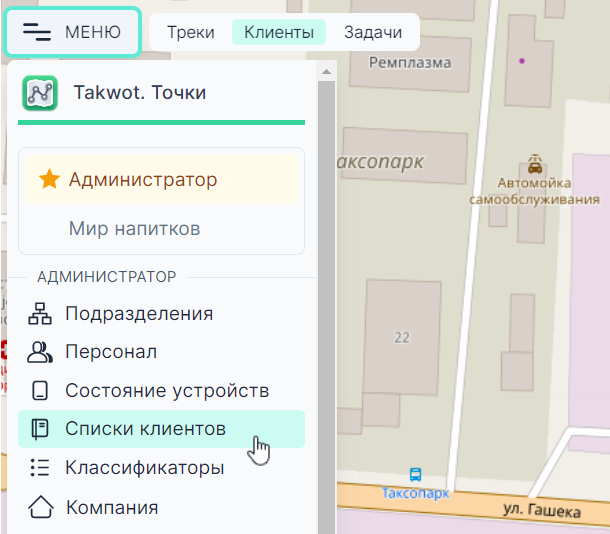Image resolution: width=610 pixels, height=534 pixels.
Task: Click the Автомойка самообслуживания car wash marker
Action: click(535, 164)
